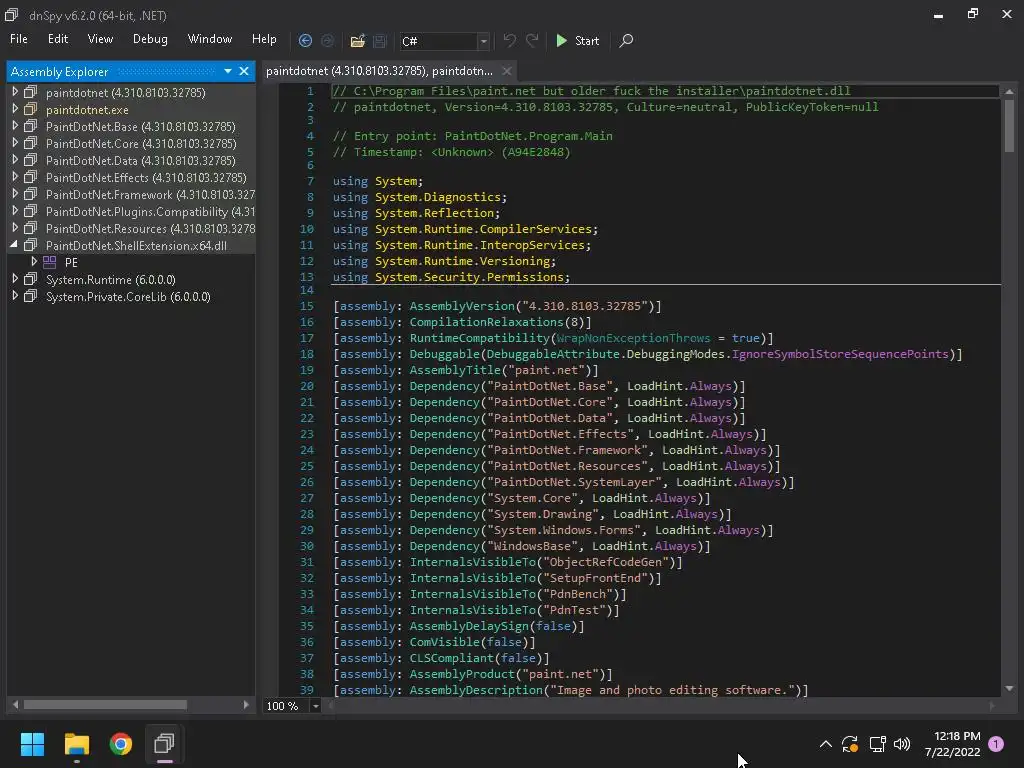
Task: Expand the paintdotnet (4.310.8103.32785) node
Action: (15, 92)
